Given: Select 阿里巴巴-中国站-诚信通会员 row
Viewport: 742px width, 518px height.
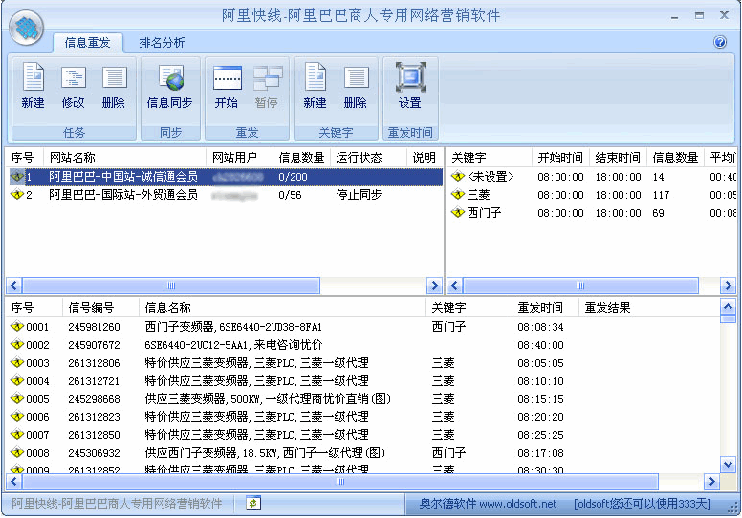Looking at the screenshot, I should pyautogui.click(x=225, y=176).
